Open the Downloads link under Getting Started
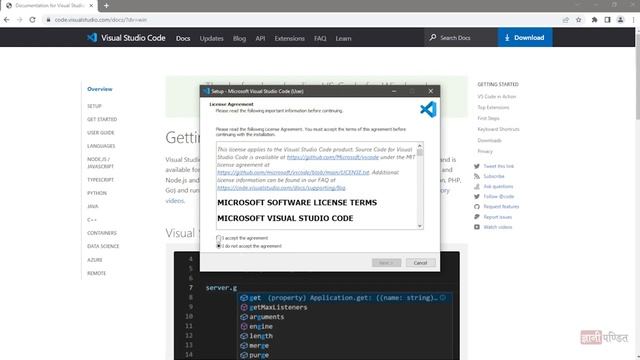The image size is (640, 360). (x=489, y=140)
